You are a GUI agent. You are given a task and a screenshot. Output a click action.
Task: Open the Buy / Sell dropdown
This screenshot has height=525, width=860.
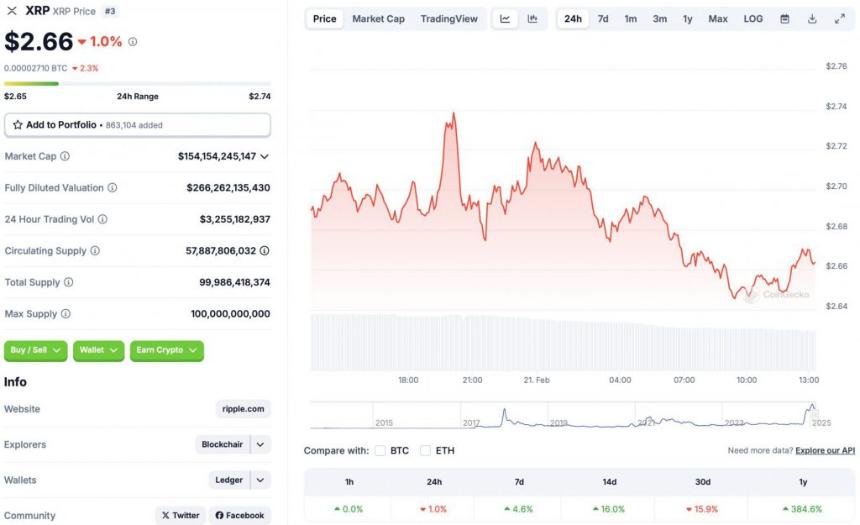pos(36,351)
